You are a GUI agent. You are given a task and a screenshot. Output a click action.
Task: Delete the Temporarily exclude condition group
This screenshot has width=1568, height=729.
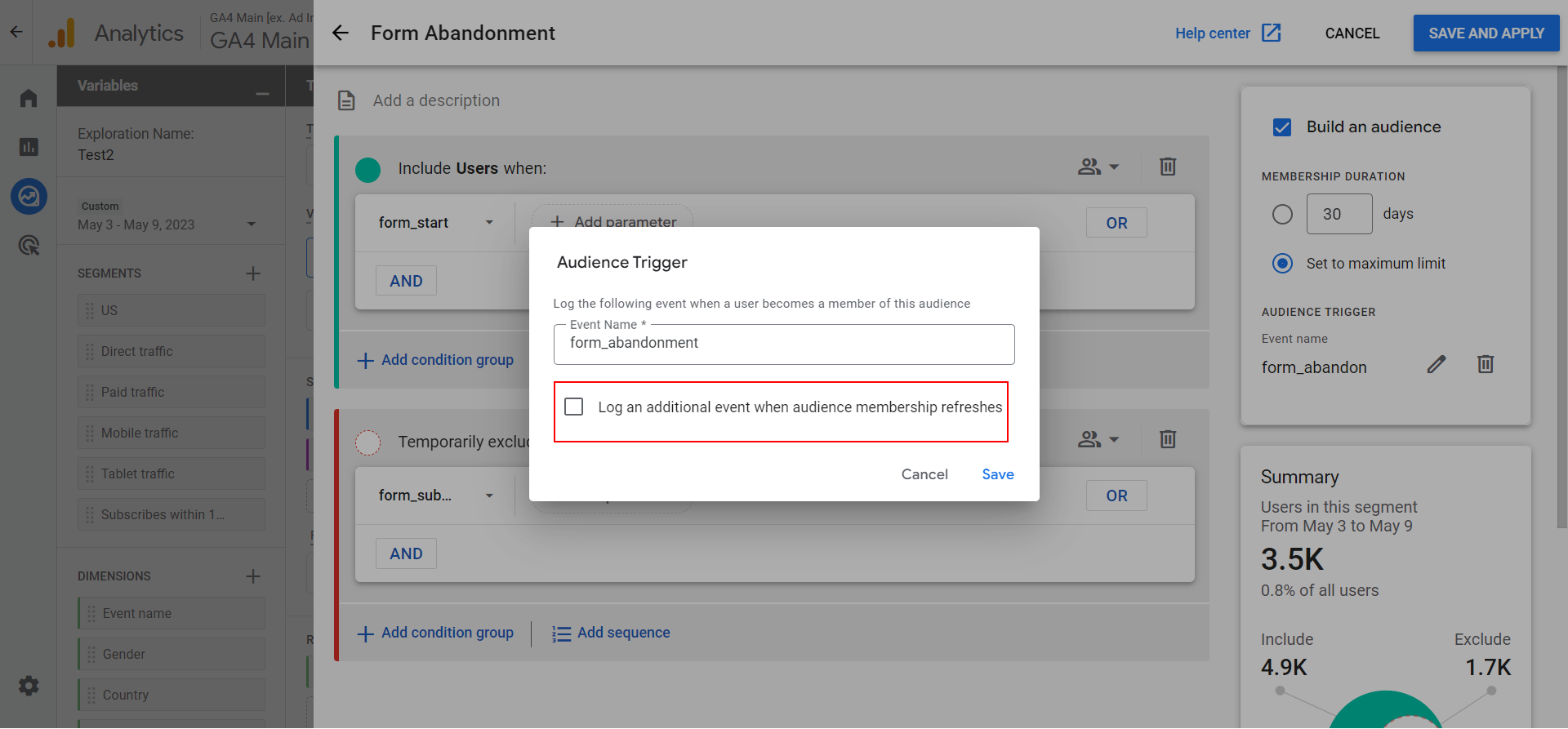pos(1168,439)
